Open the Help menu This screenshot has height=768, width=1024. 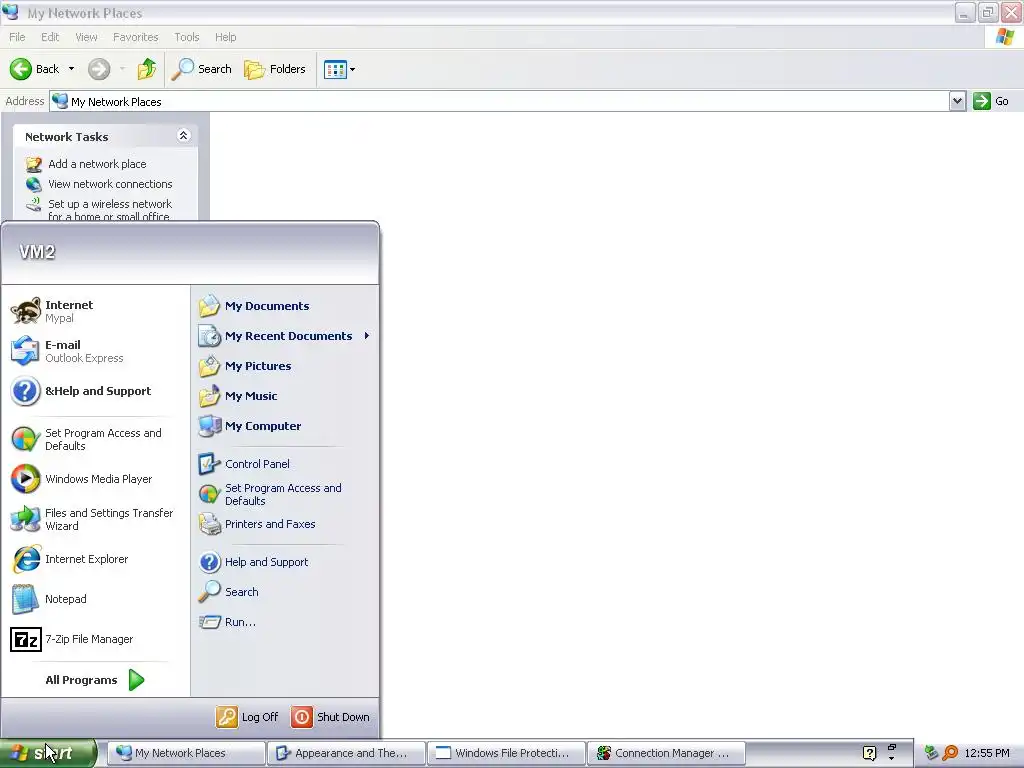[x=225, y=37]
